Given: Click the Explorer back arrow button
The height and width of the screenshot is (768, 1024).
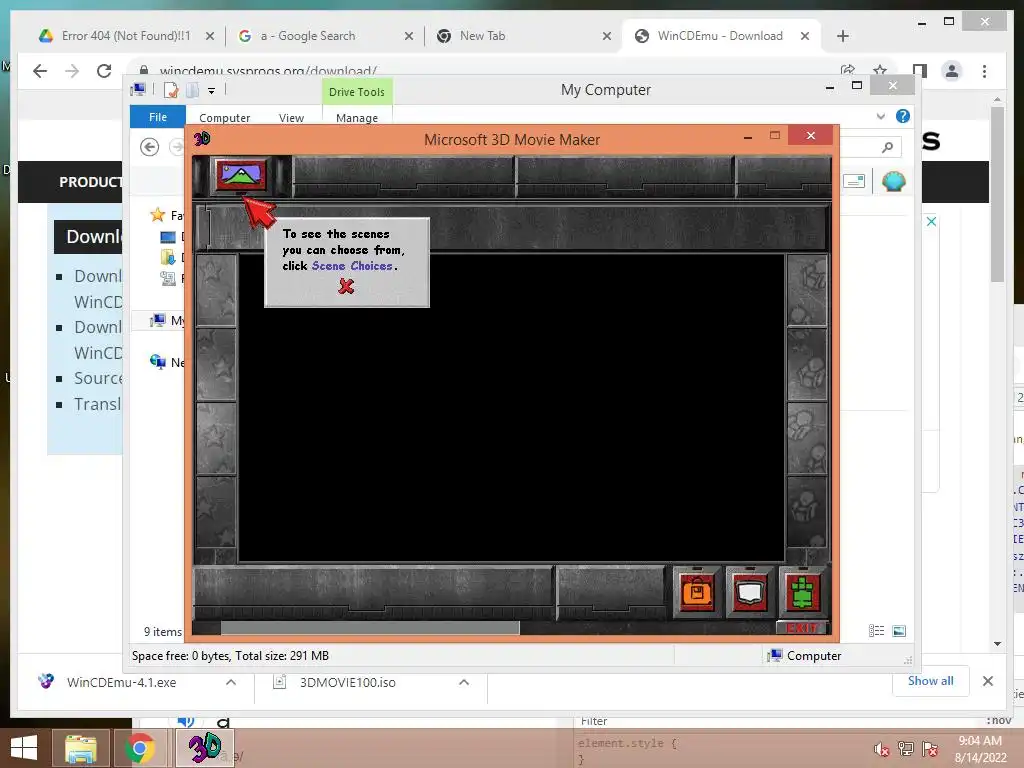Looking at the screenshot, I should (150, 147).
